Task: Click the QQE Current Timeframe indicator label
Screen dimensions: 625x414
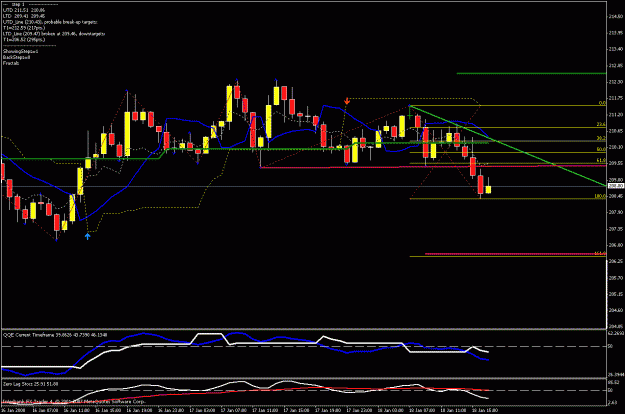Action: click(x=55, y=335)
